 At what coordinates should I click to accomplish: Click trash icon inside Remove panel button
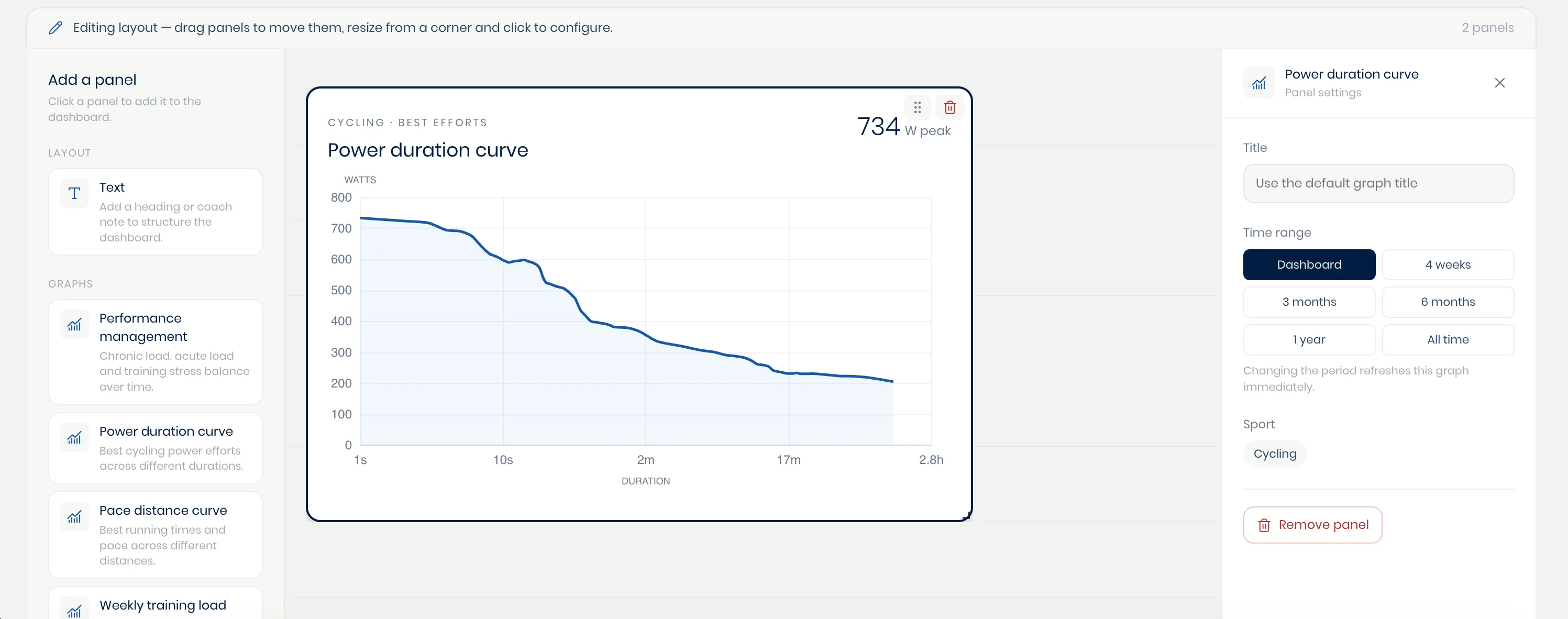click(x=1264, y=525)
